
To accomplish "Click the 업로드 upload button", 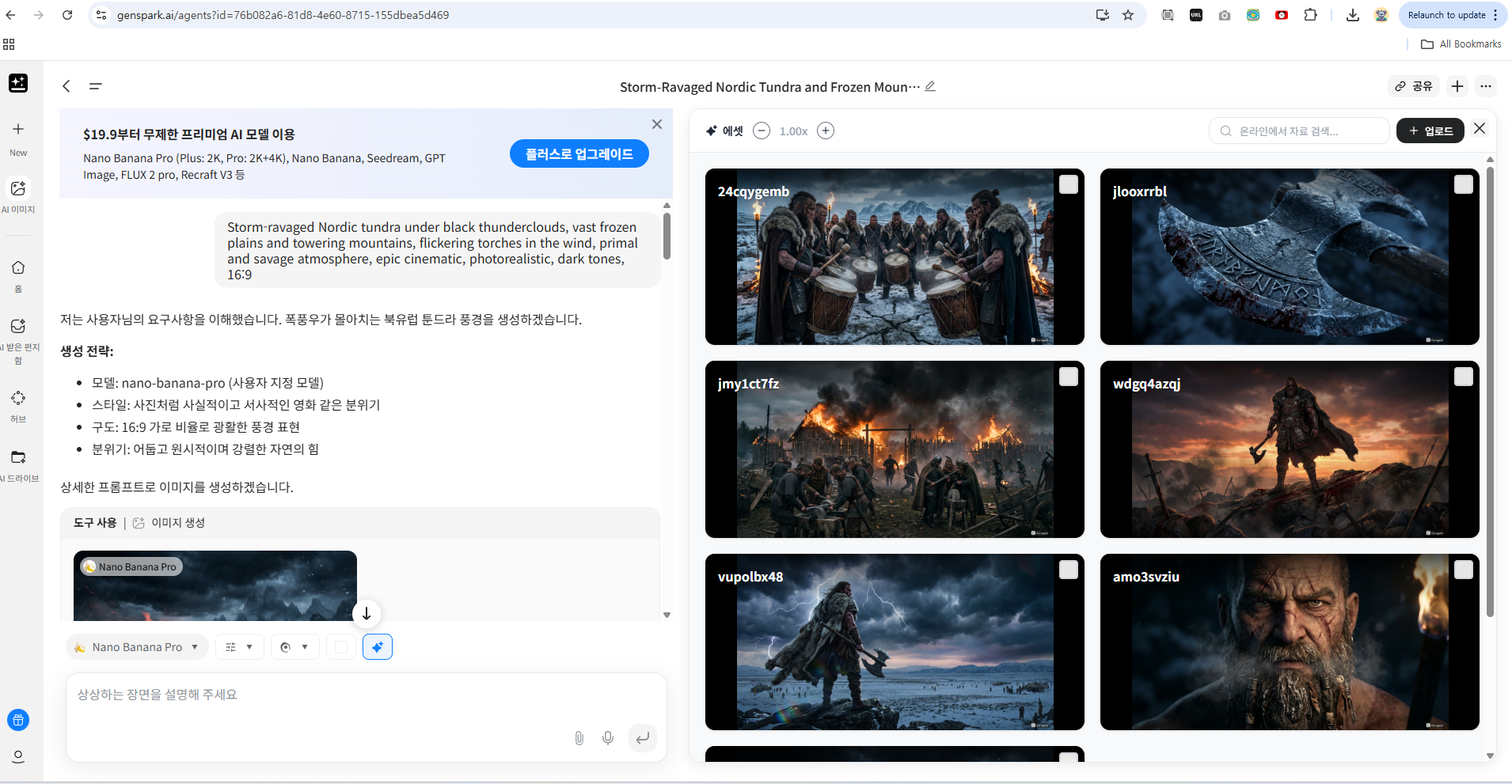I will 1430,131.
